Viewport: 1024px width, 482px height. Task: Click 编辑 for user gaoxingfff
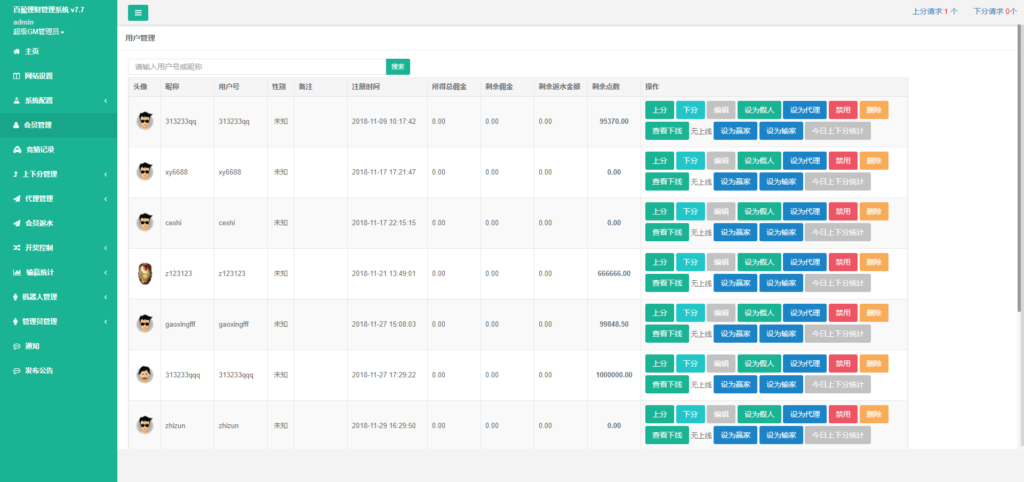click(x=721, y=313)
